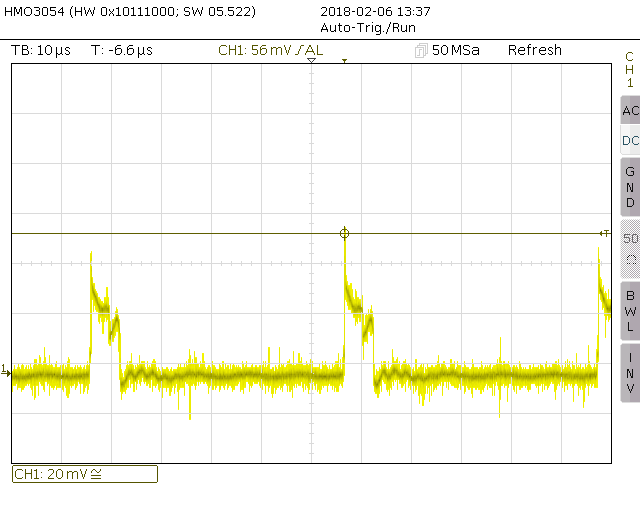Click the CH1 vertical menu title
Image resolution: width=640 pixels, height=520 pixels.
tap(630, 69)
